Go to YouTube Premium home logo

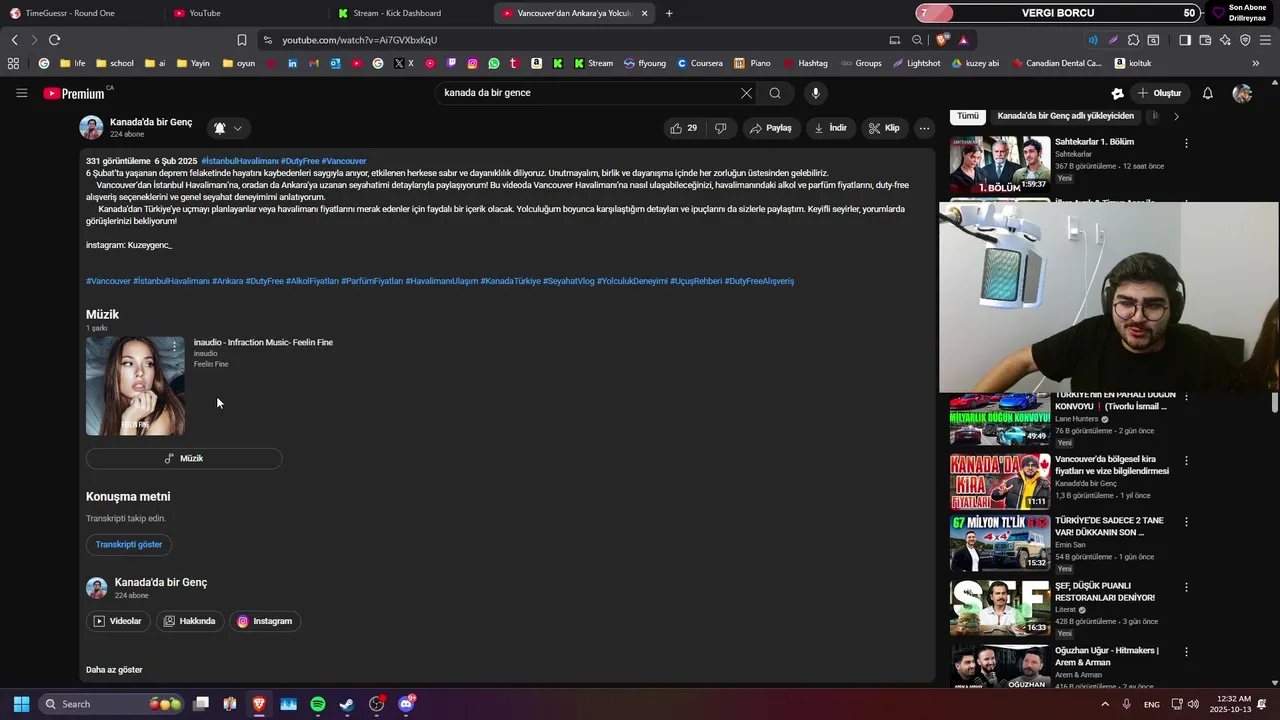[76, 93]
